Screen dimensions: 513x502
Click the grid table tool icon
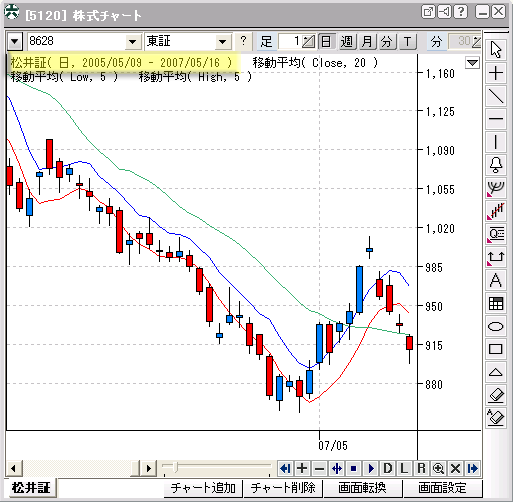pos(496,303)
